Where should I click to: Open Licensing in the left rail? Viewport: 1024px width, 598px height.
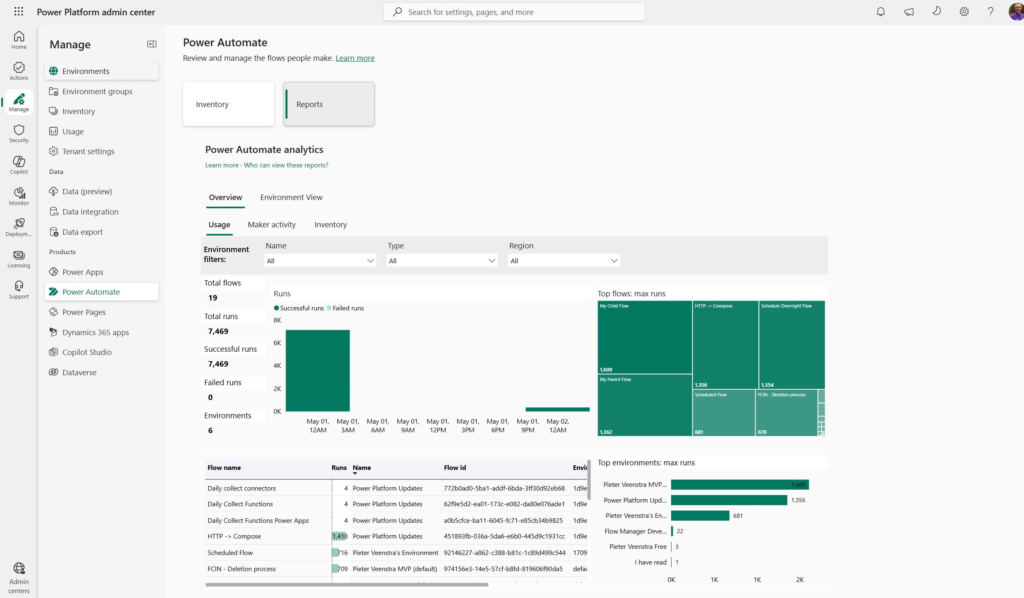pos(19,259)
